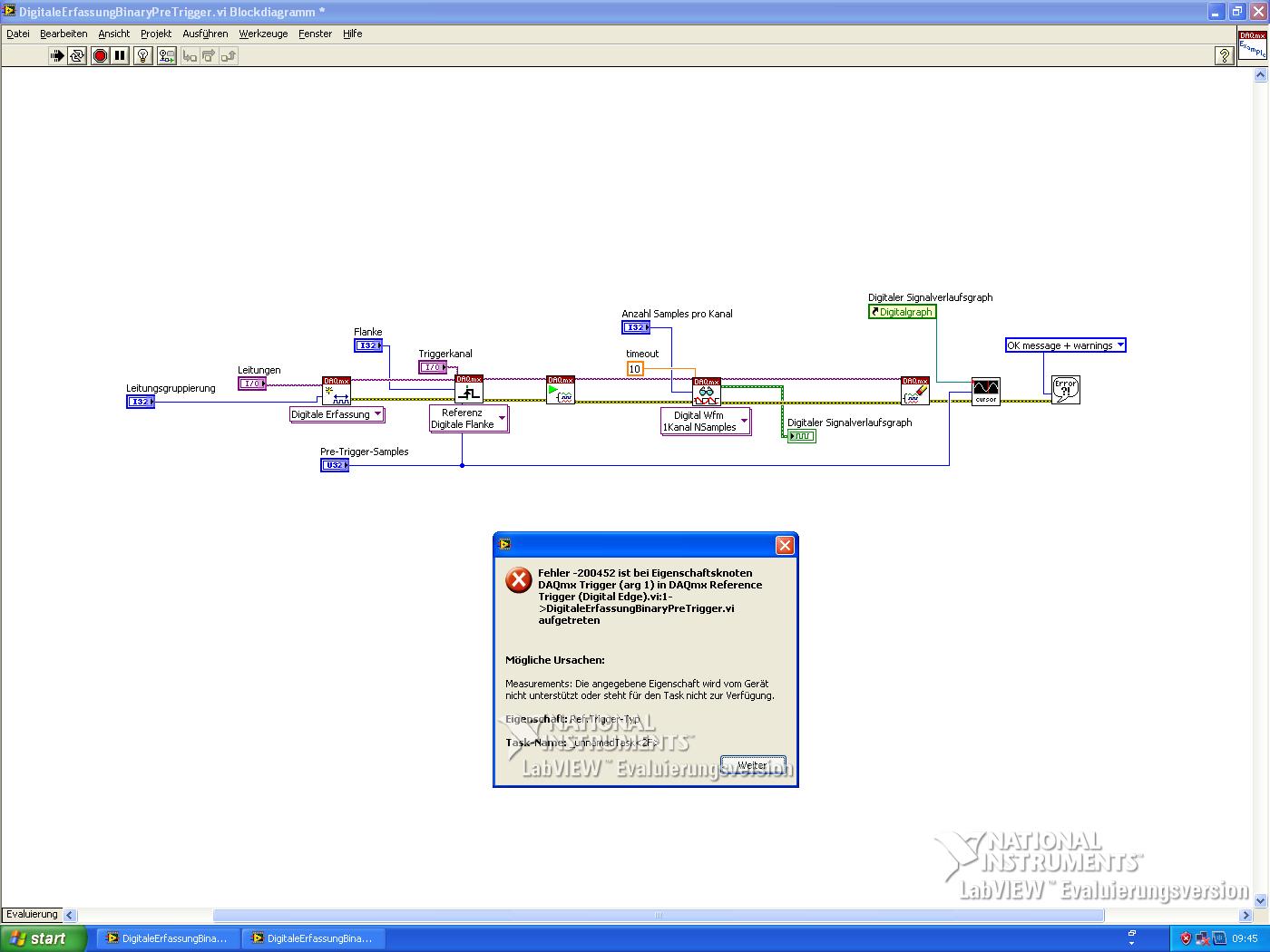Click the Step Into toolbar icon

click(190, 56)
